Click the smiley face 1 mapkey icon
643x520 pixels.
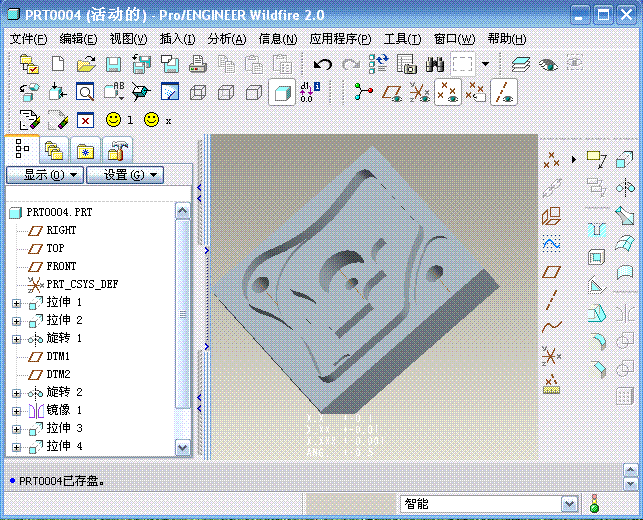114,120
